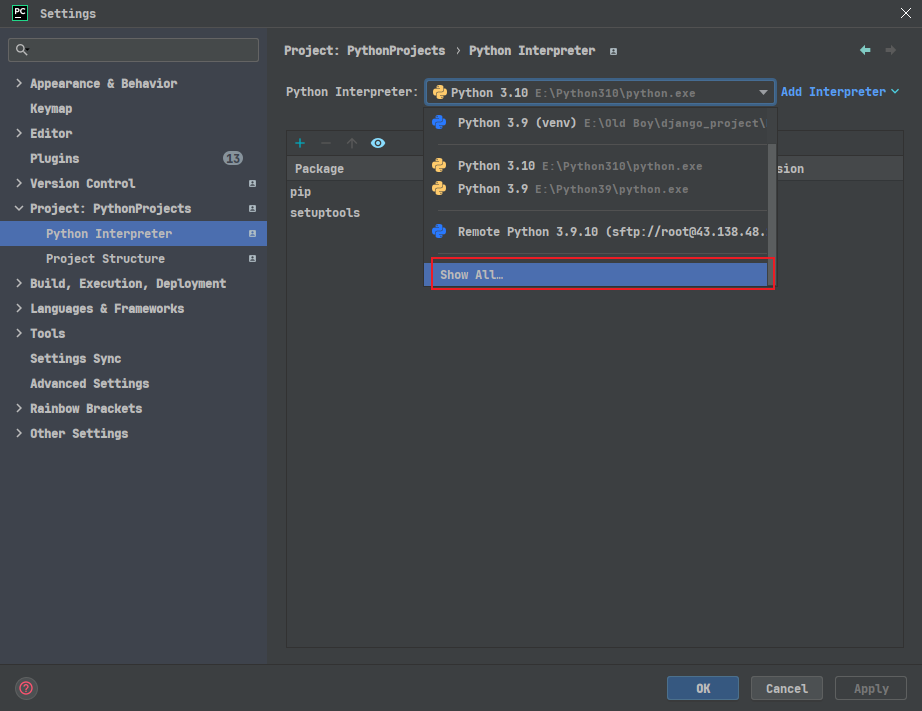This screenshot has width=922, height=711.
Task: Expand the Appearance & Behavior section
Action: (x=19, y=84)
